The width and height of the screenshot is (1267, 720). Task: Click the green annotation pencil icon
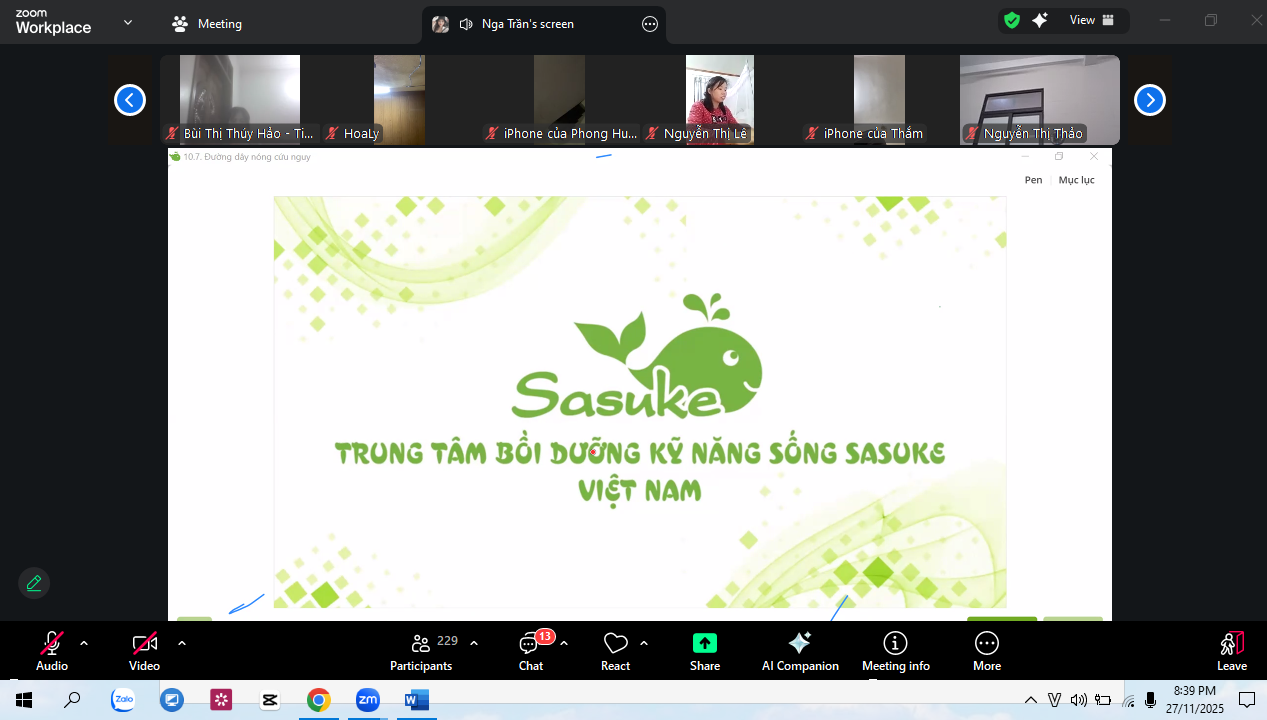point(34,583)
